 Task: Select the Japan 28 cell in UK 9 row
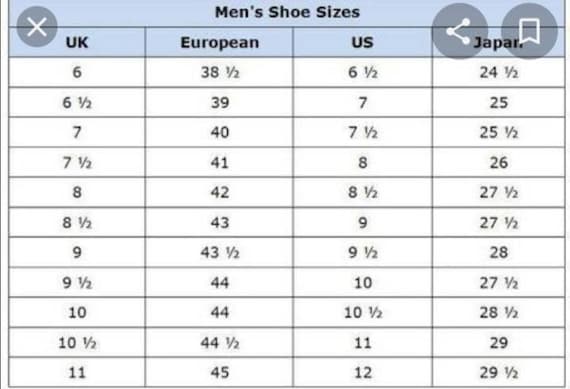click(x=499, y=252)
